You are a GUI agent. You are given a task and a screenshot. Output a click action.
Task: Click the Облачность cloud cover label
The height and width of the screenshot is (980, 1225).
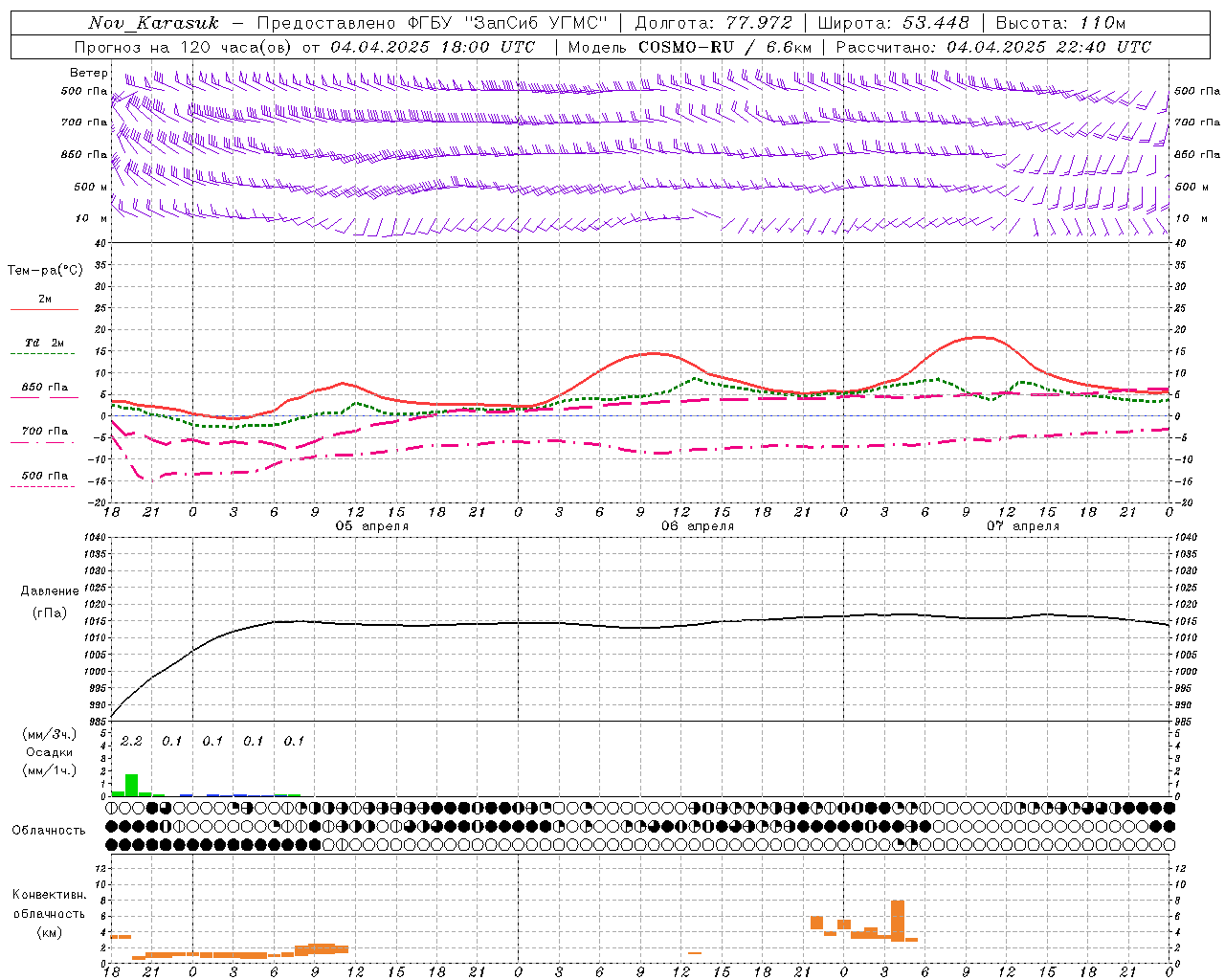tap(49, 831)
